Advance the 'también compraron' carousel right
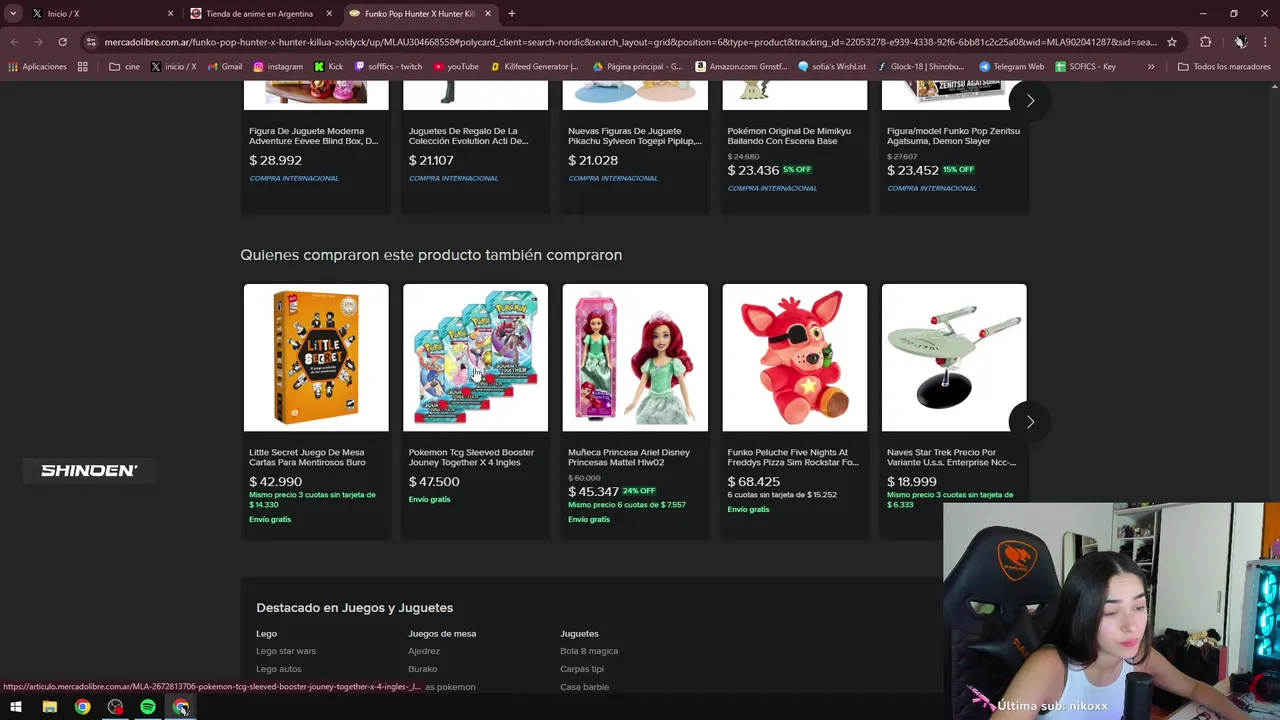Image resolution: width=1280 pixels, height=720 pixels. tap(1030, 422)
